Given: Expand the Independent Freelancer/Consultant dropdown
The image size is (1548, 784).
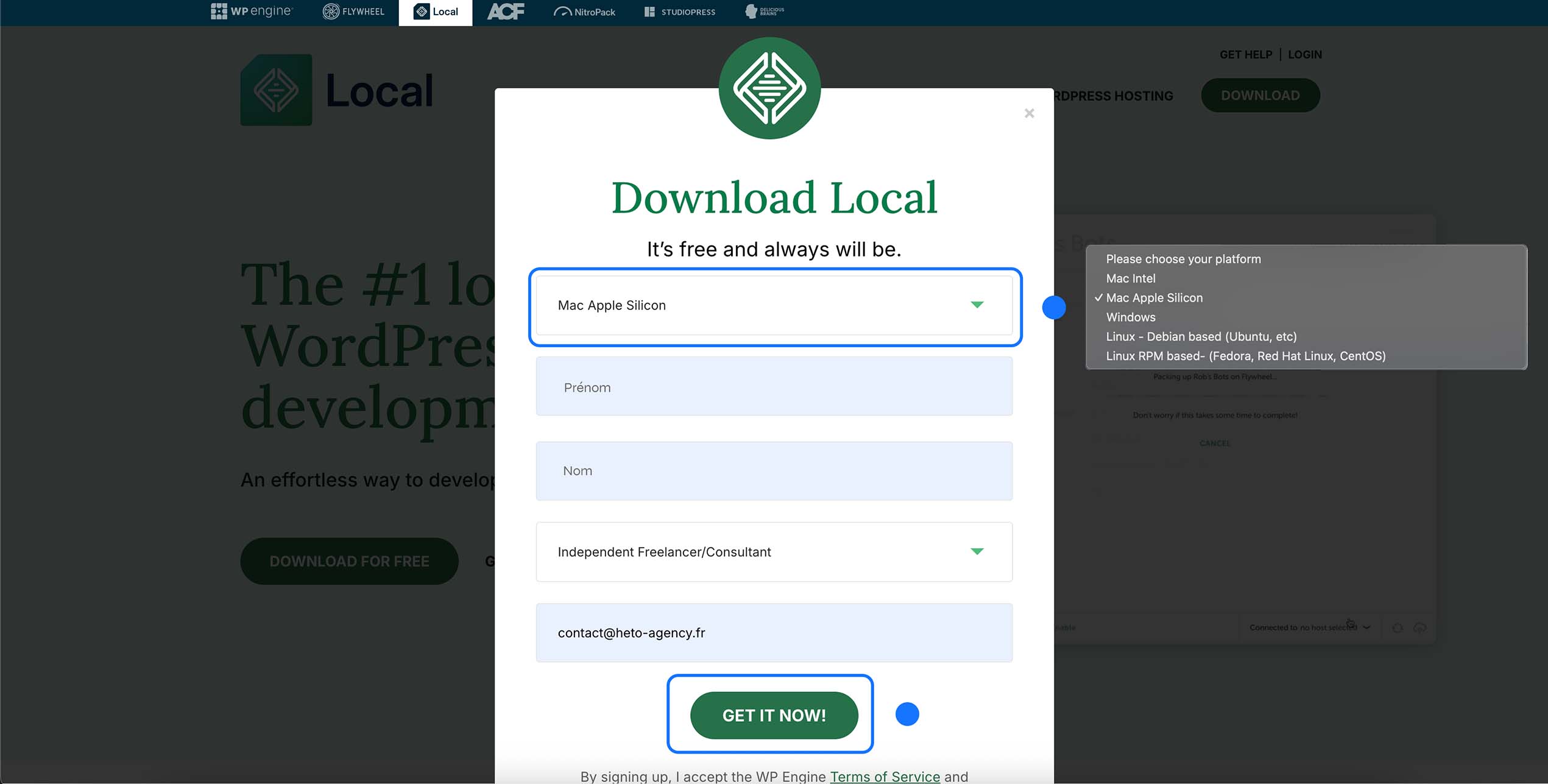Looking at the screenshot, I should [774, 552].
